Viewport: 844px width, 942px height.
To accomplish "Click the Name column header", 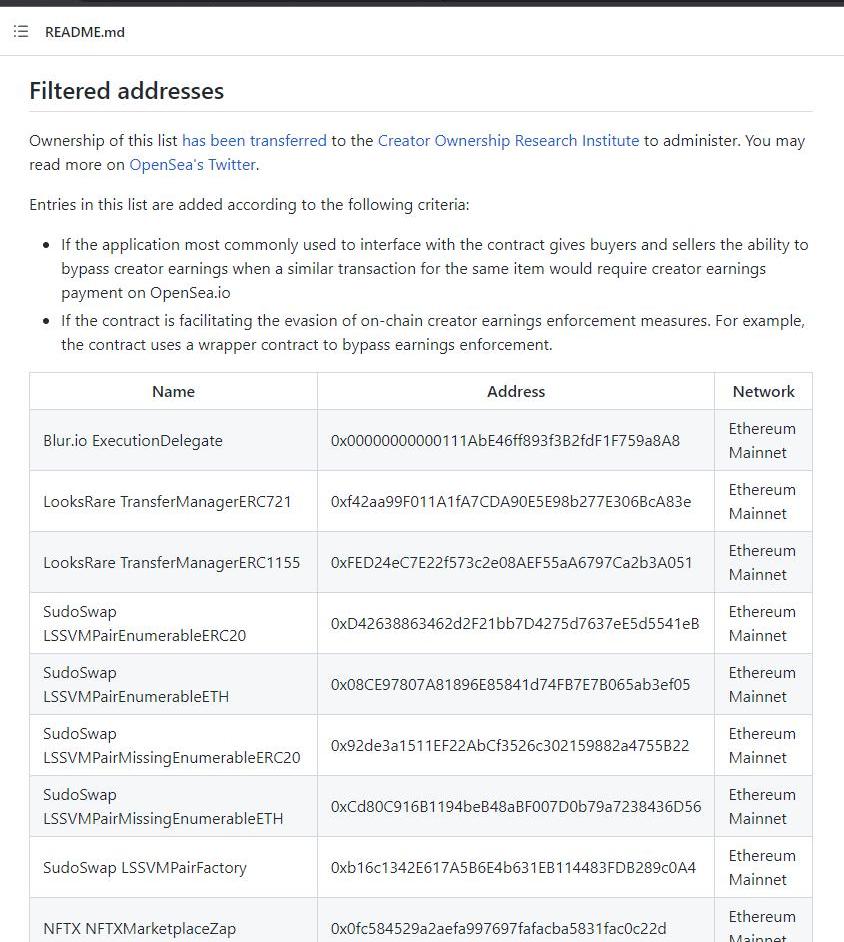I will coord(173,392).
